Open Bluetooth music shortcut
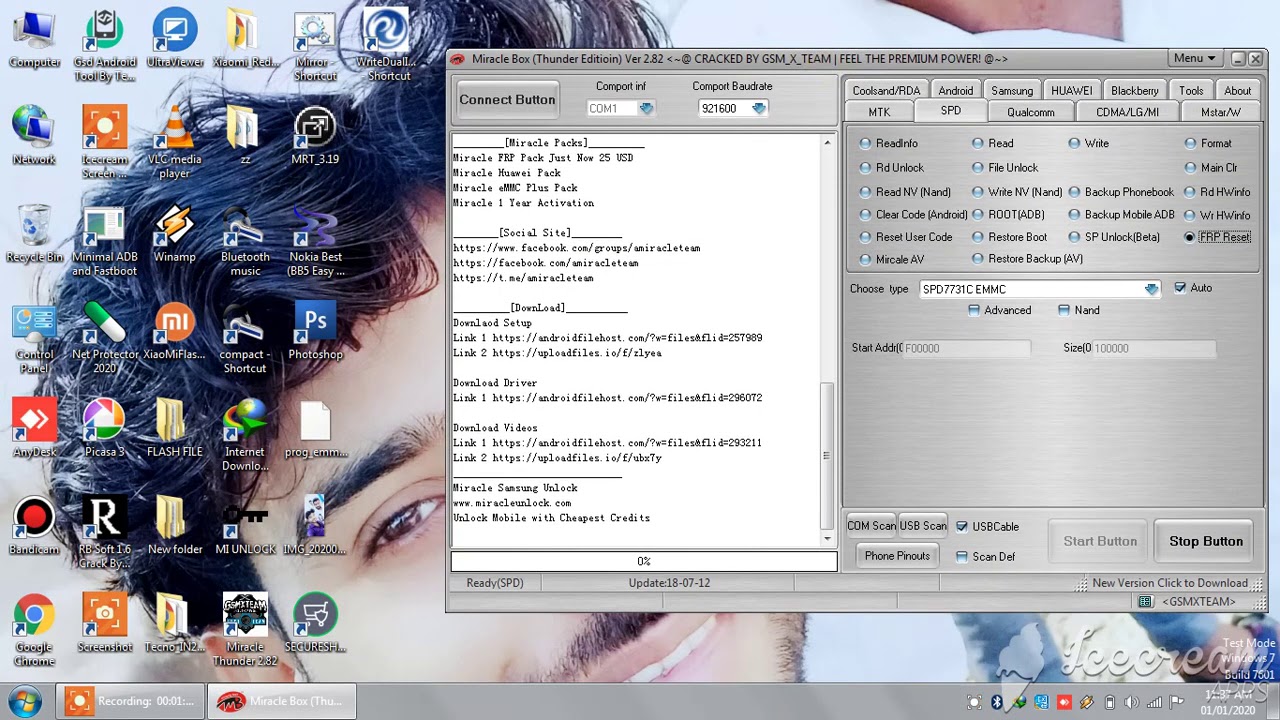Screen dimensions: 1280x720 pyautogui.click(x=245, y=240)
